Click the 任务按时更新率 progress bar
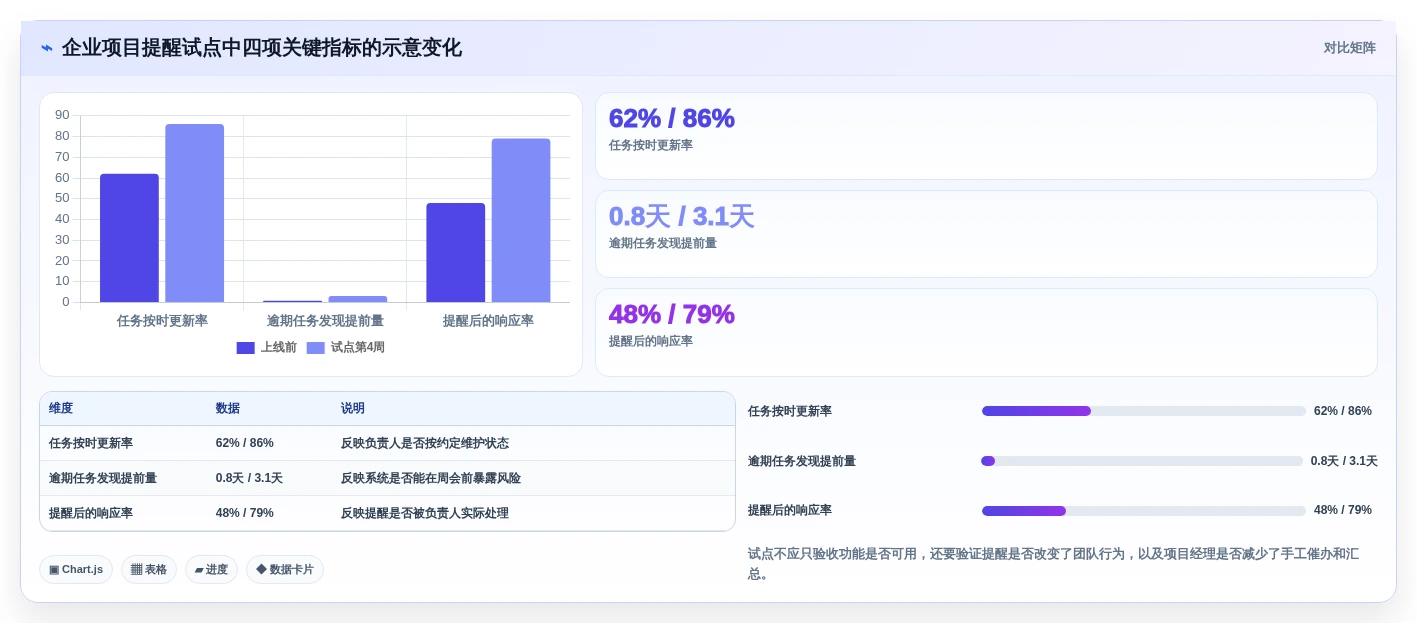Screen dimensions: 1417x623 coord(1143,411)
